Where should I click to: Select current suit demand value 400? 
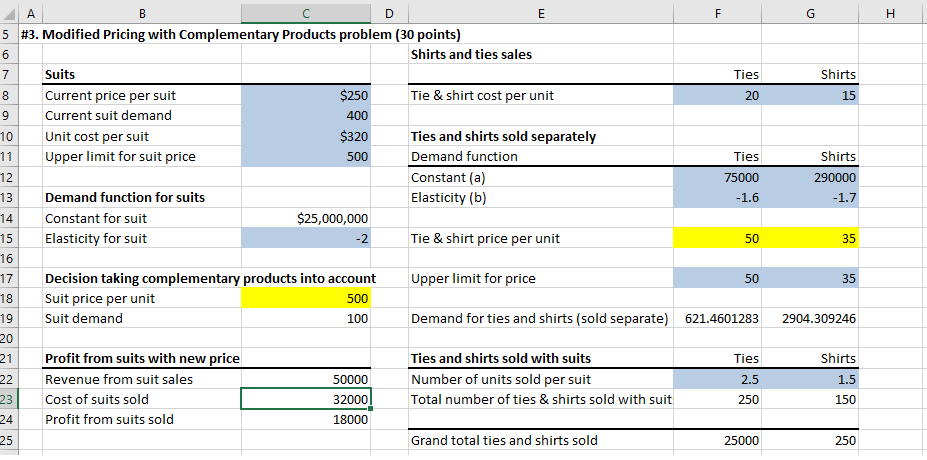point(306,115)
